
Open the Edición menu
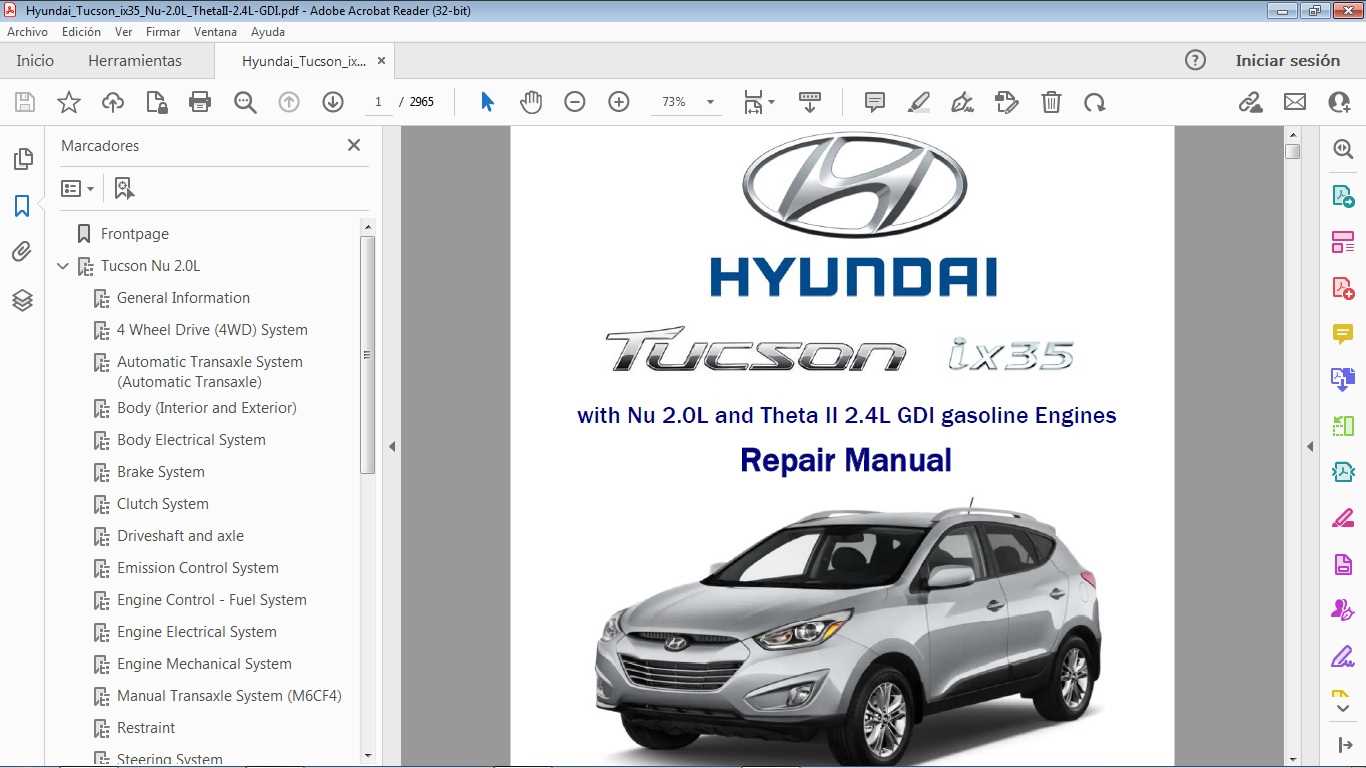(81, 32)
